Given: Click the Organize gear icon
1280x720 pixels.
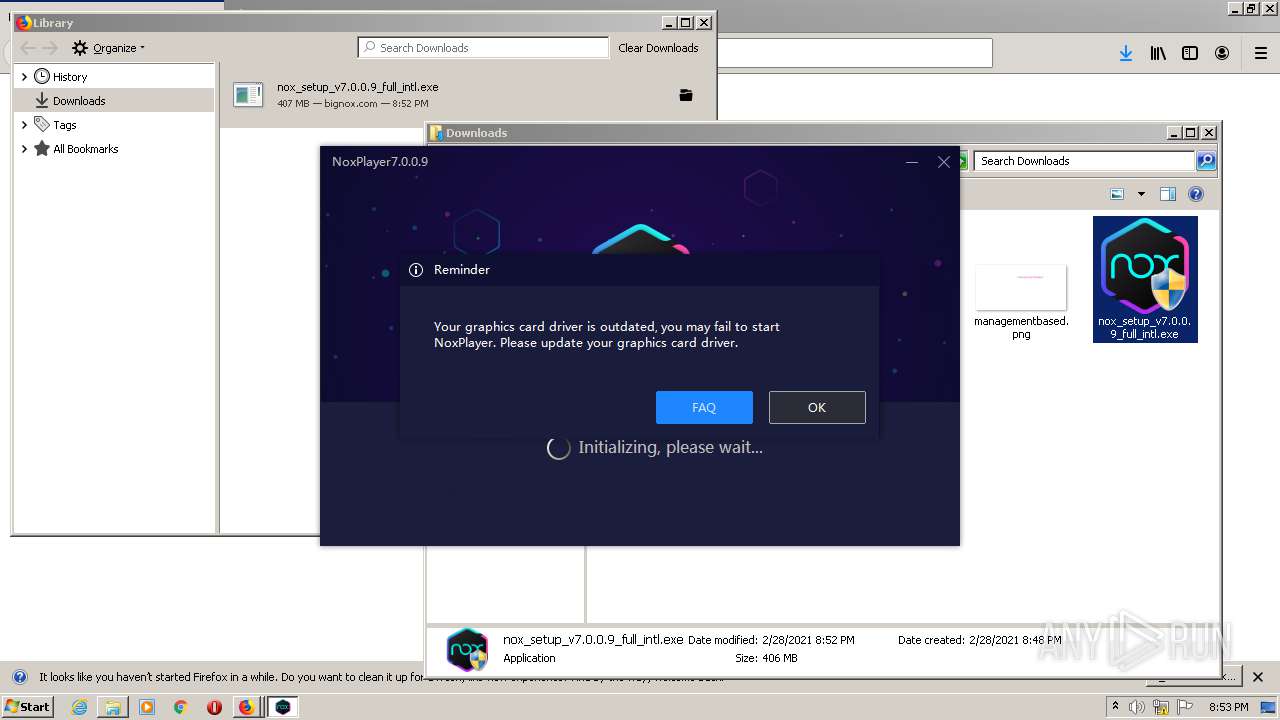Looking at the screenshot, I should coord(80,48).
